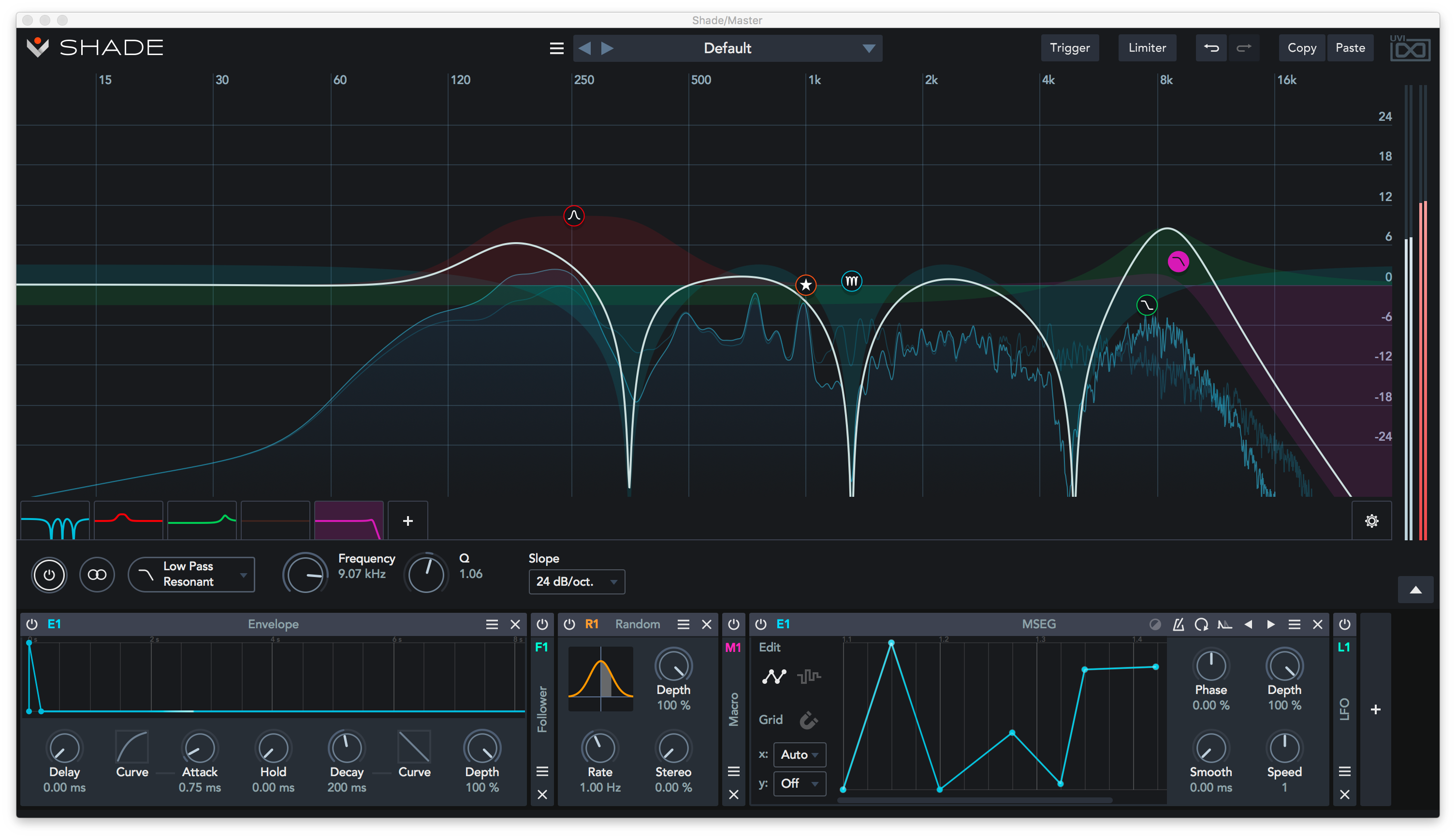Image resolution: width=1456 pixels, height=838 pixels.
Task: Select MSEG step edit mode icon
Action: point(809,676)
